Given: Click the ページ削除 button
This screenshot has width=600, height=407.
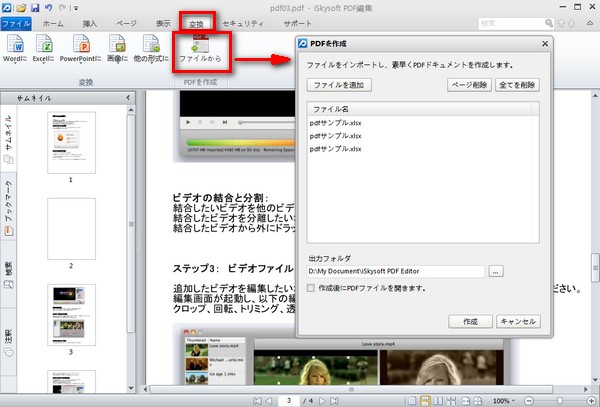Looking at the screenshot, I should (469, 85).
